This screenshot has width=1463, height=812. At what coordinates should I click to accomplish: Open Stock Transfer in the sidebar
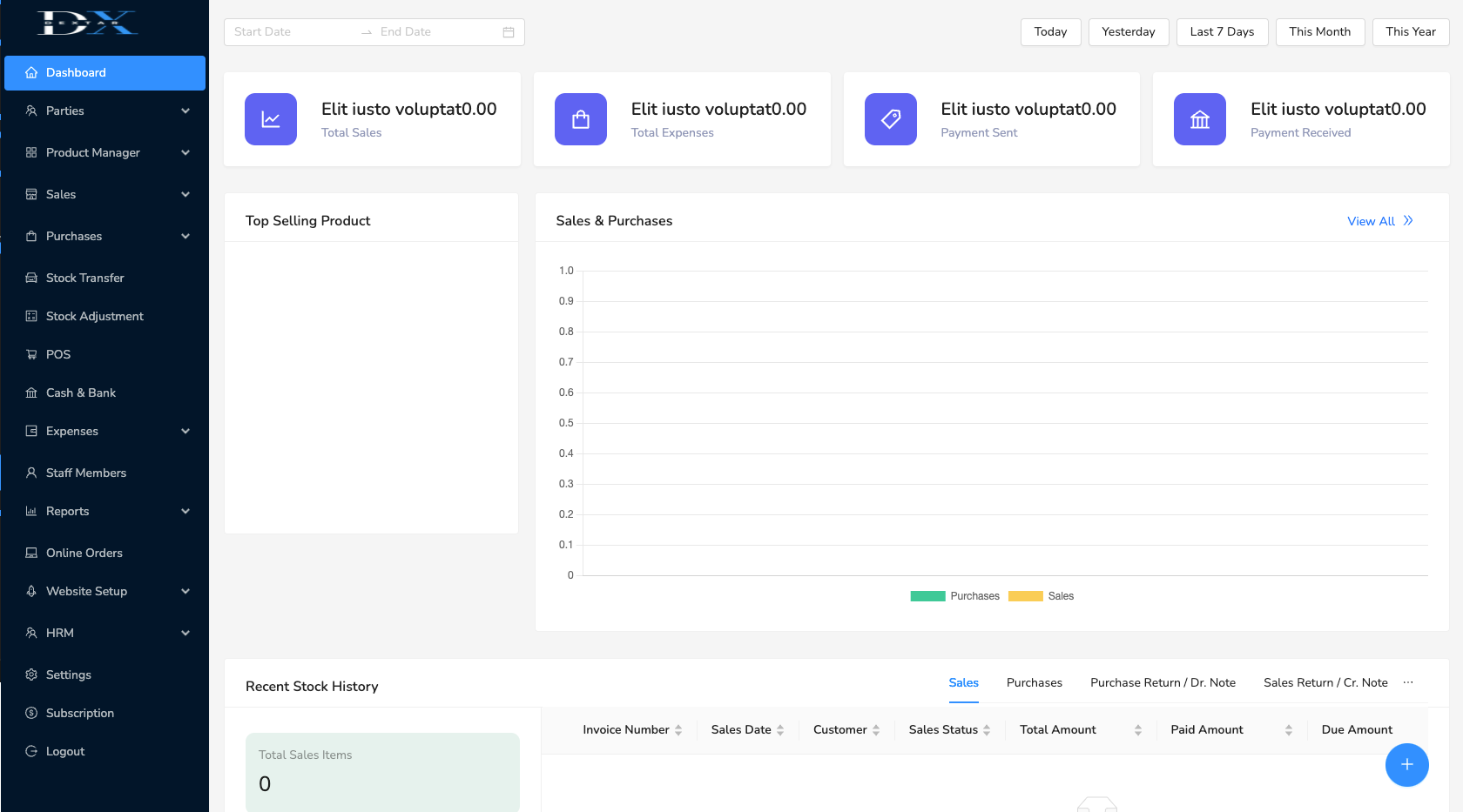(x=85, y=278)
